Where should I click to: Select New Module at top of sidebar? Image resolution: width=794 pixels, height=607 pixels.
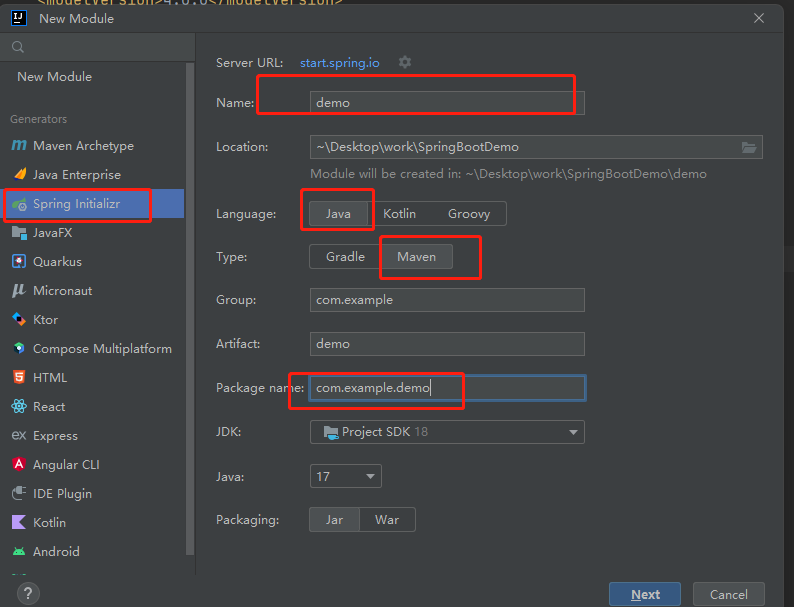coord(54,77)
